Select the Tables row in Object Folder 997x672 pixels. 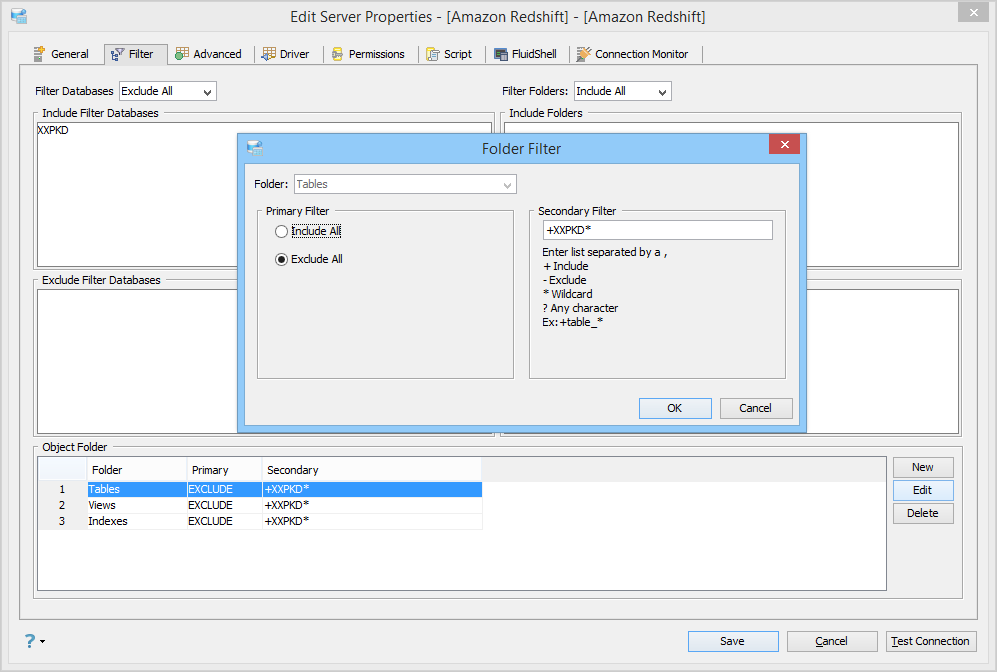[x=260, y=489]
